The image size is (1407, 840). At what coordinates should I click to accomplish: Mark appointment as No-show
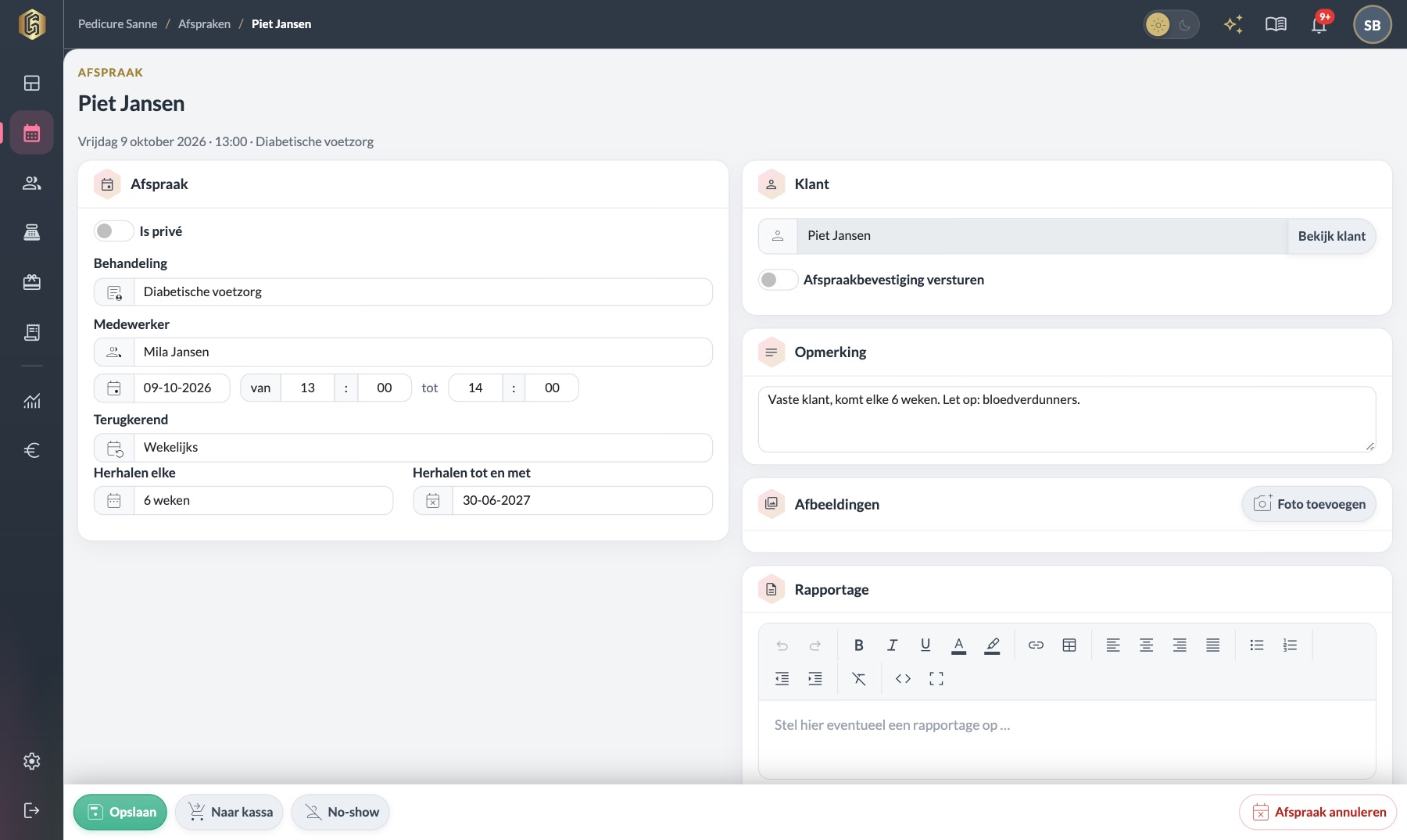click(341, 812)
